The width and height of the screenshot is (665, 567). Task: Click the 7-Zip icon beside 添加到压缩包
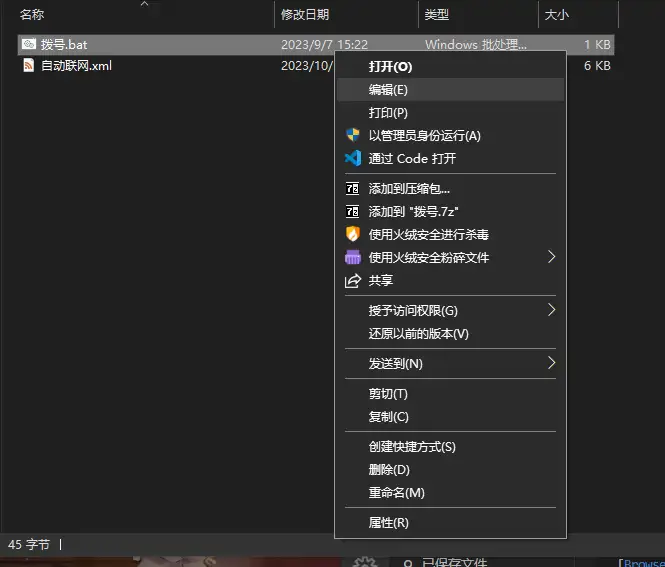(352, 188)
